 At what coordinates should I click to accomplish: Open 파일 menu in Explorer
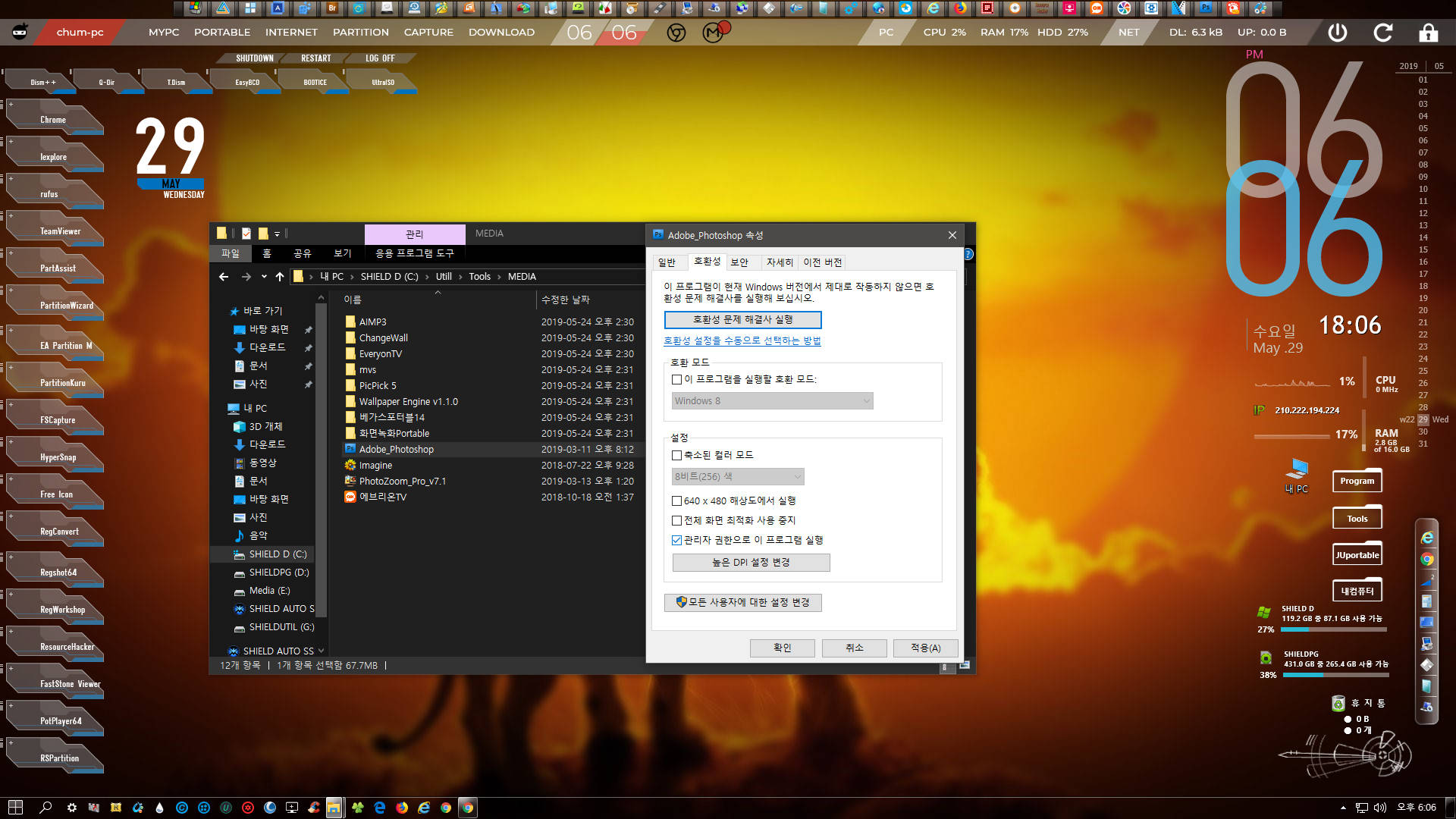(x=231, y=253)
